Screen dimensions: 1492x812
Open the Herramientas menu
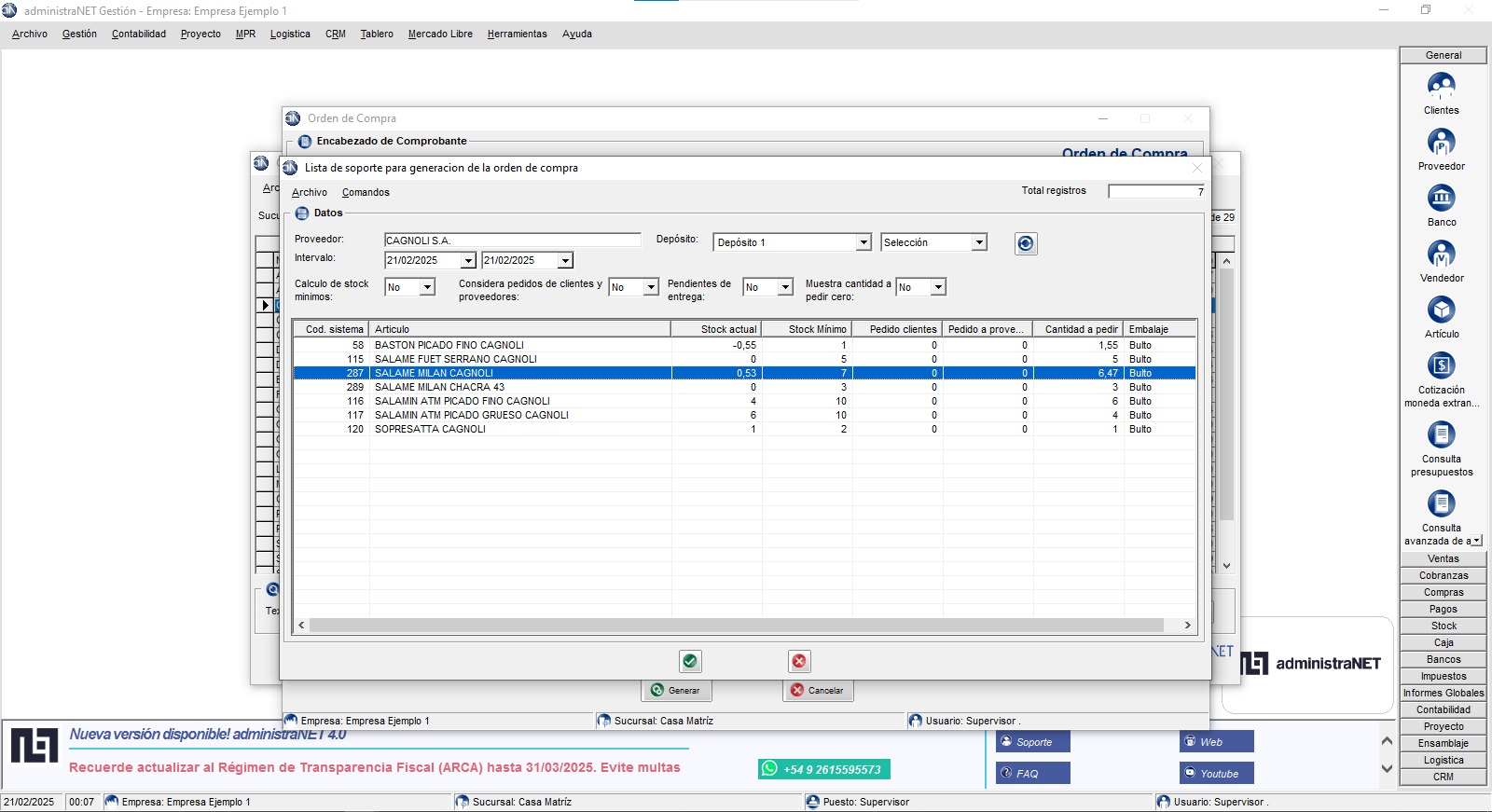point(518,34)
